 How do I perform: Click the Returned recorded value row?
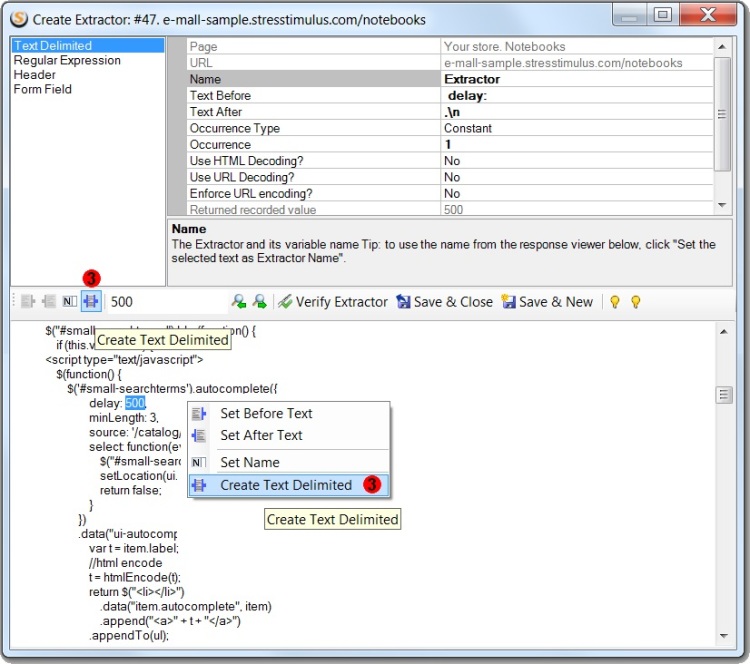click(450, 210)
